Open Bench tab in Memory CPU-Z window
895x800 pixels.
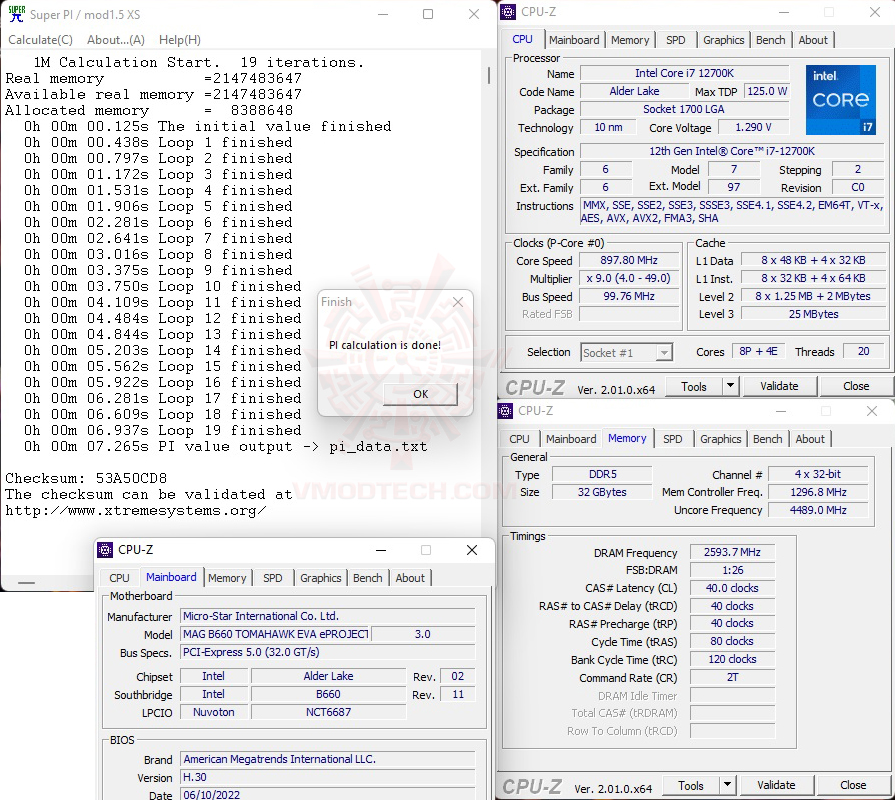pyautogui.click(x=768, y=439)
